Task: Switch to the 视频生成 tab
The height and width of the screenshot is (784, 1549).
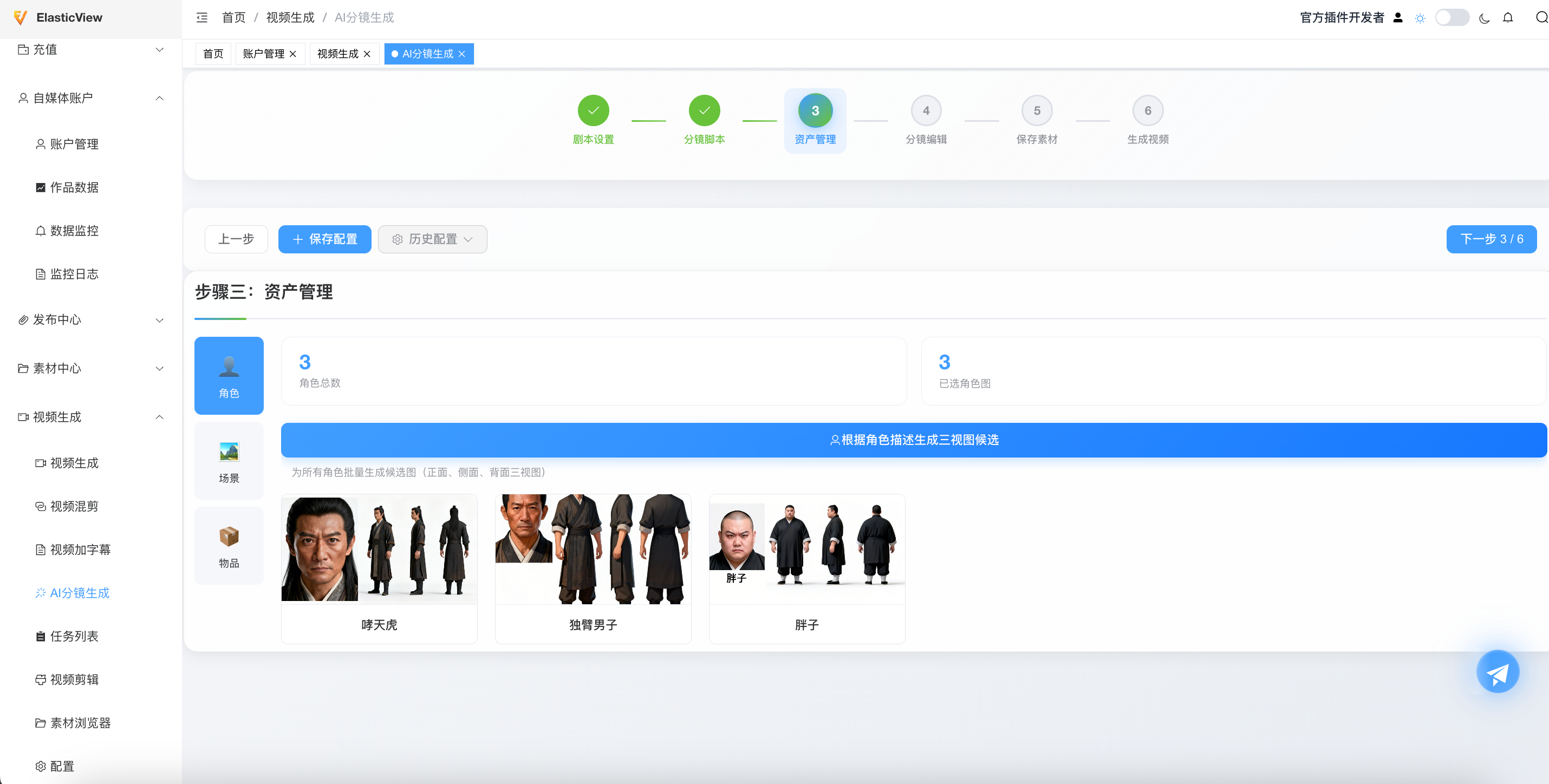Action: (x=337, y=54)
